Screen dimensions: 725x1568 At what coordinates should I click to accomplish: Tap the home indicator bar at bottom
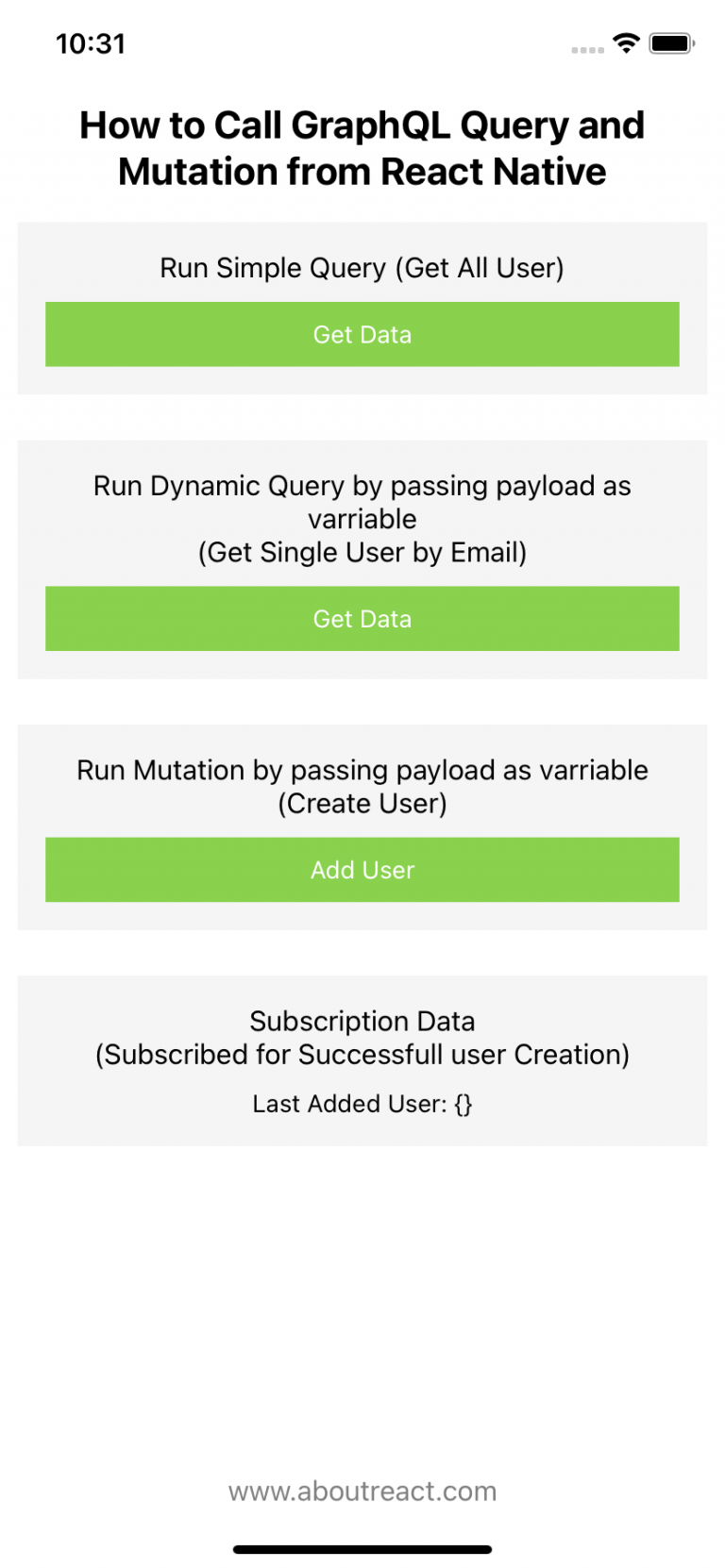click(x=362, y=1548)
